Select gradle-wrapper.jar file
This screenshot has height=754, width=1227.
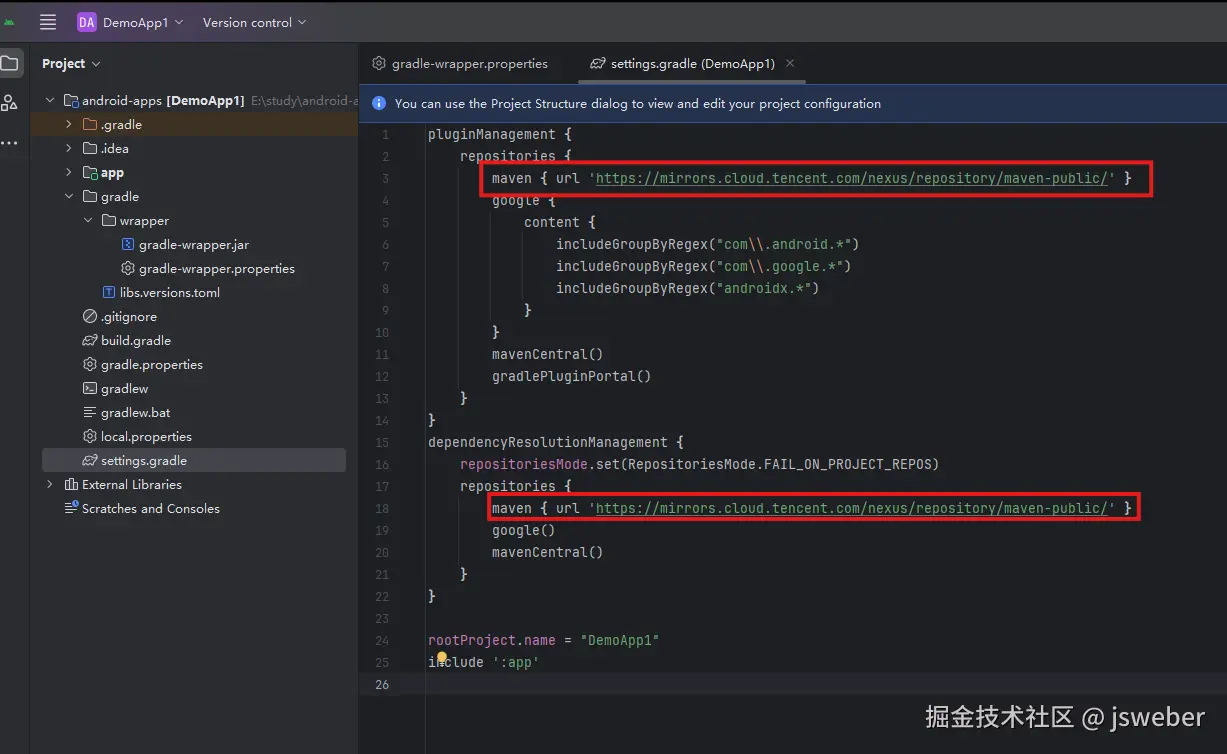coord(193,244)
